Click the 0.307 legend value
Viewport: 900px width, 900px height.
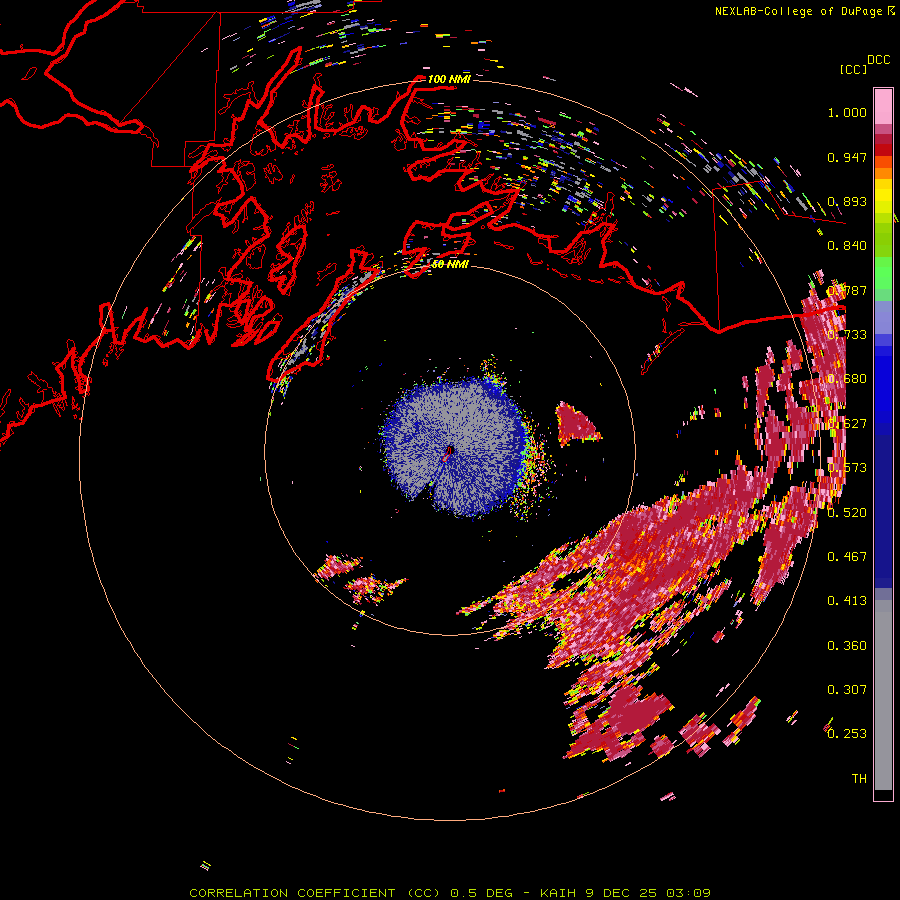tap(847, 690)
